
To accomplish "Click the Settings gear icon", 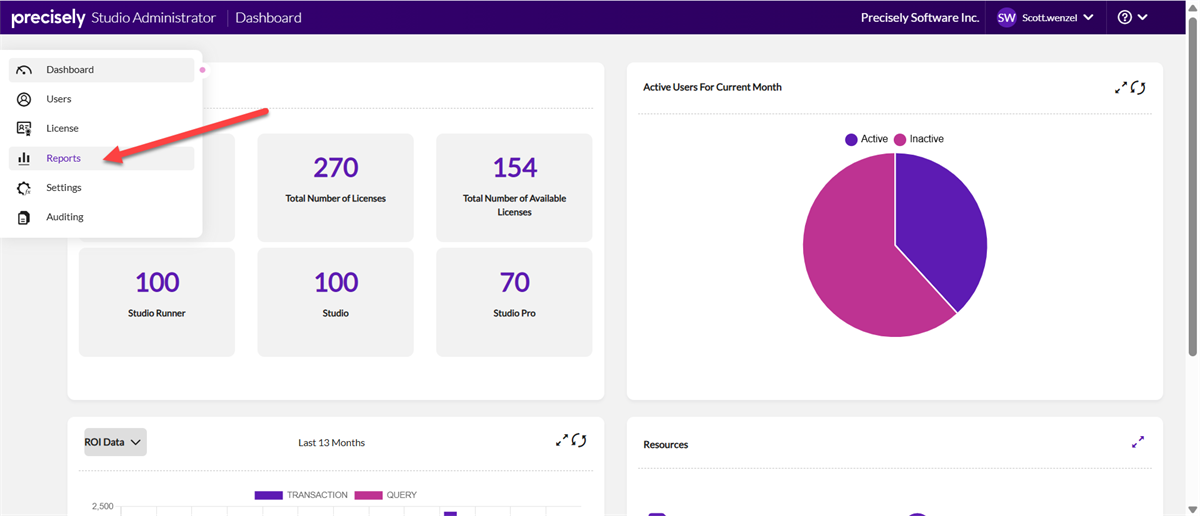I will tap(24, 188).
